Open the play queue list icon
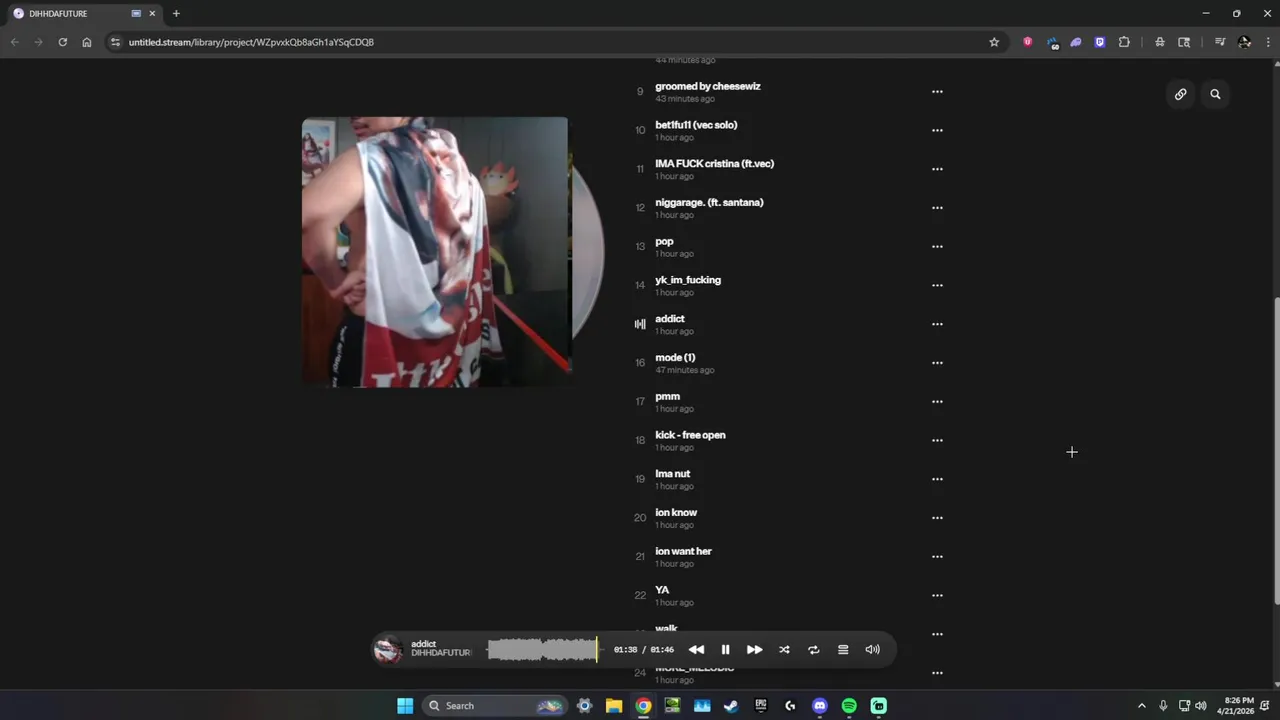This screenshot has width=1280, height=720. (843, 650)
